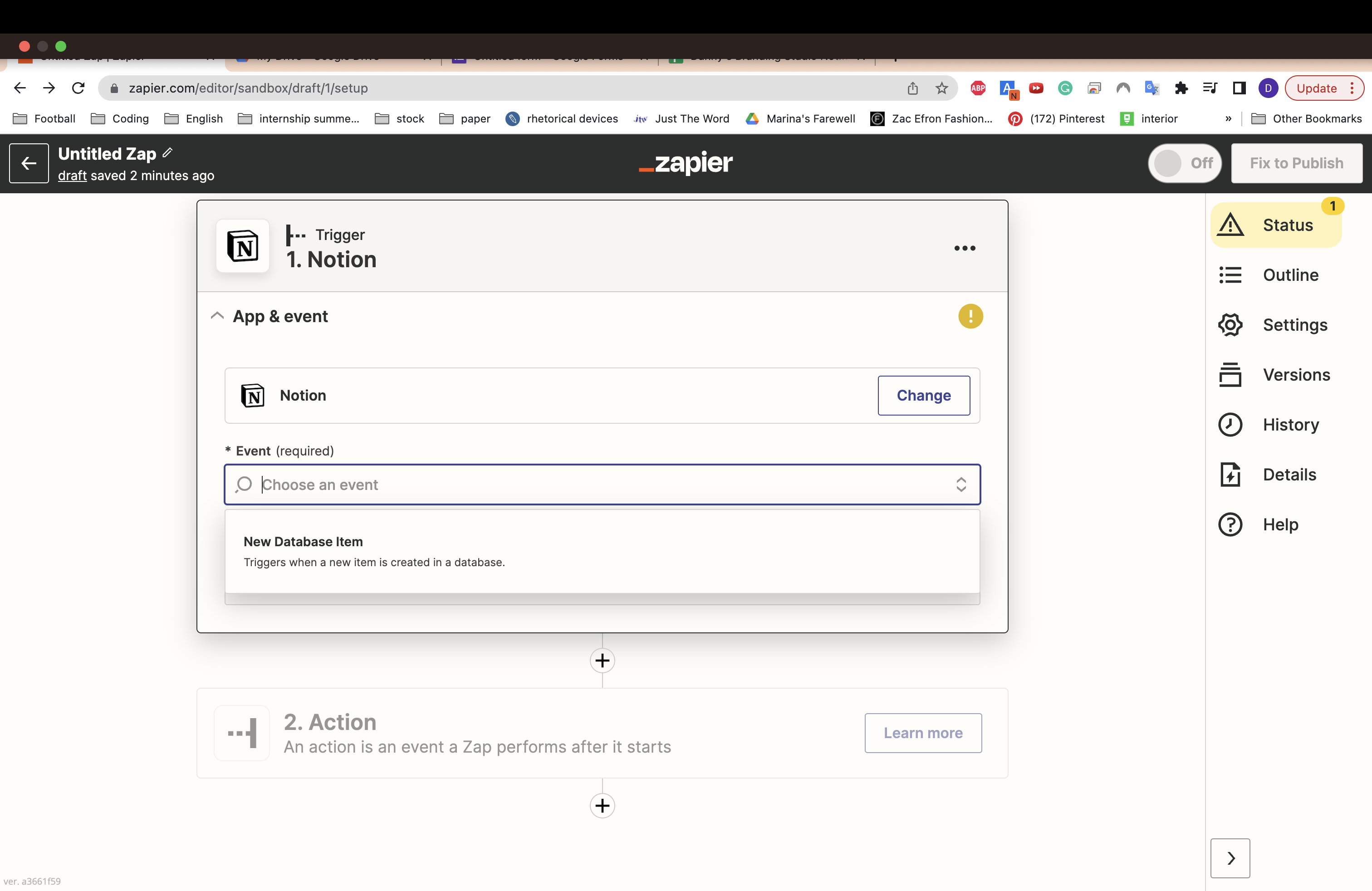Open the Outline panel in sidebar
Screen dimensions: 1372x891
[x=1269, y=275]
